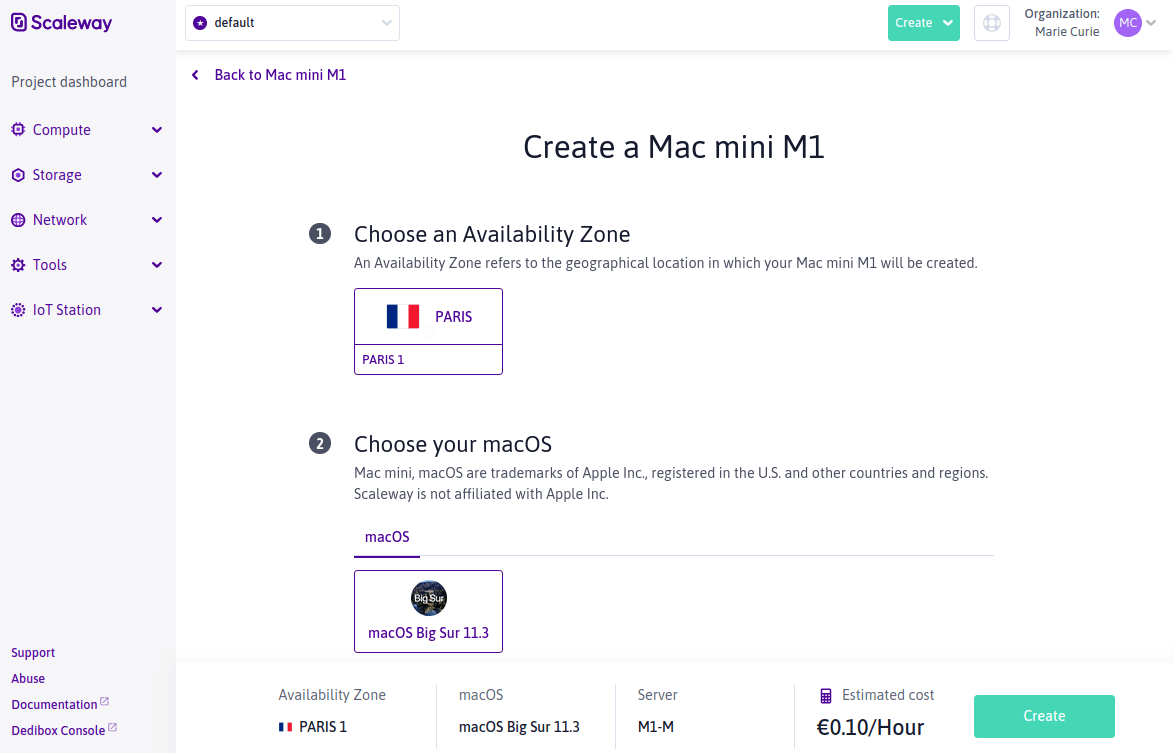Select the Compute section icon
This screenshot has height=753, width=1173.
(17, 129)
